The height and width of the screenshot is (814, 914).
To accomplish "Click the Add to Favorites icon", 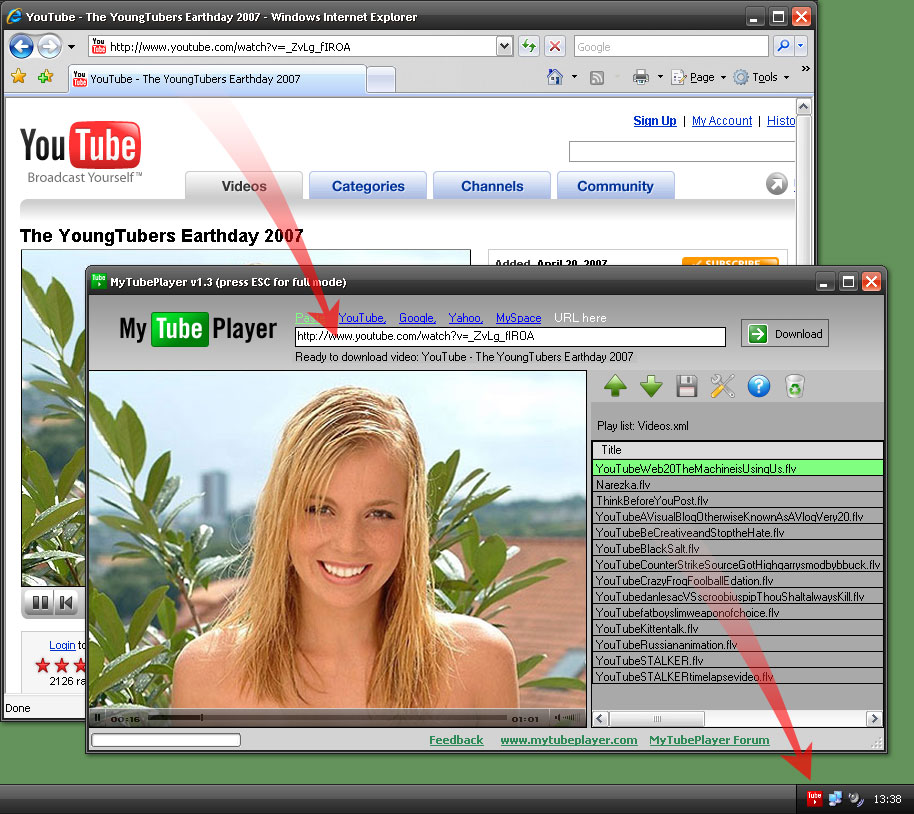I will [45, 76].
